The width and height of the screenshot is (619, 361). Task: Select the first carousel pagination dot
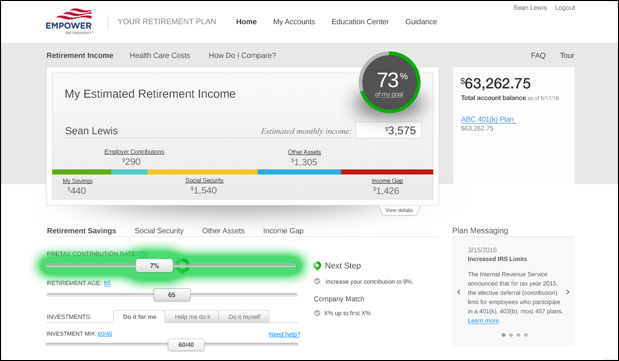503,335
